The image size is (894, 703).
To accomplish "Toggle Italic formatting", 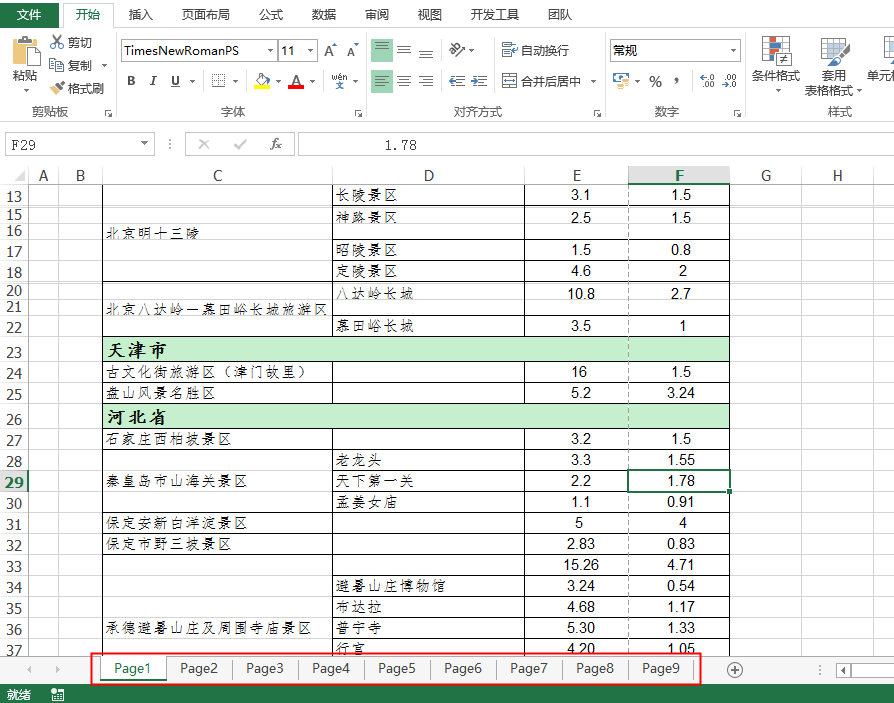I will [153, 81].
